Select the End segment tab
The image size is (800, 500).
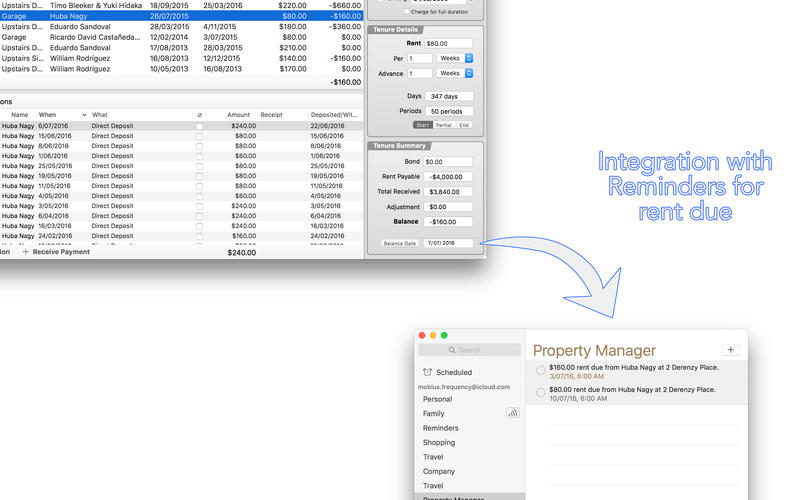[x=463, y=125]
